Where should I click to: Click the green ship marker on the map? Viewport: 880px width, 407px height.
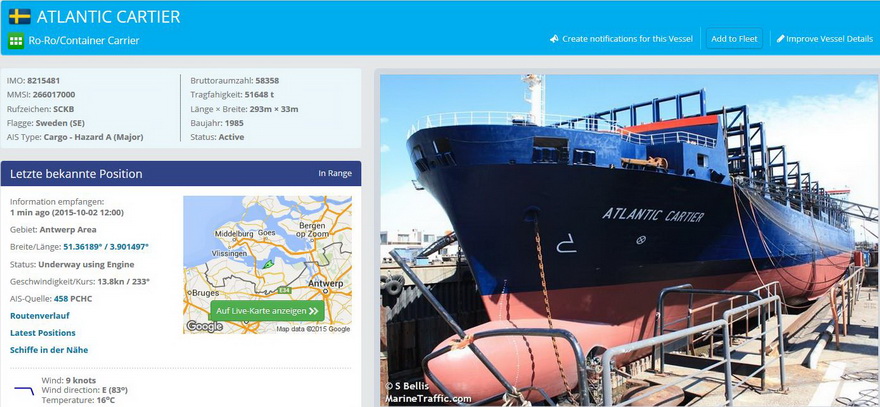tap(269, 263)
